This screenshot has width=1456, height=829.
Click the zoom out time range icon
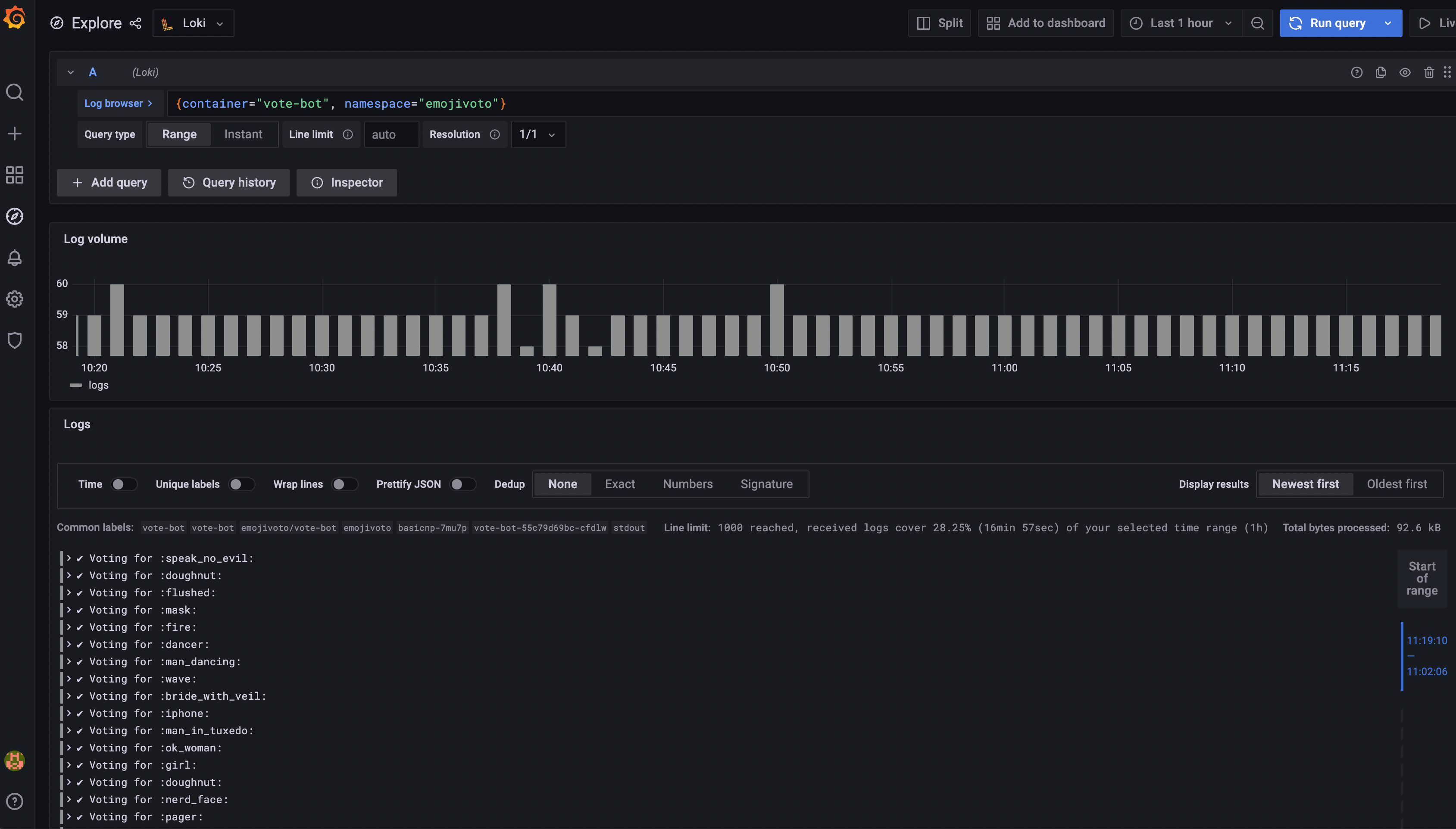coord(1258,23)
